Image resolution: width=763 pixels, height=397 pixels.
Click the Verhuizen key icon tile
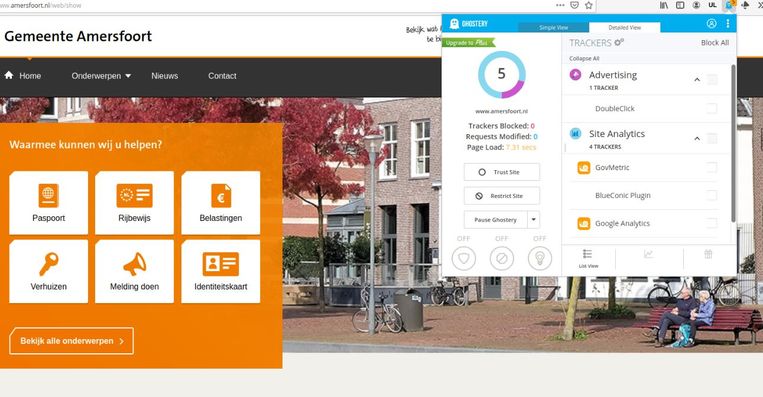pos(49,271)
